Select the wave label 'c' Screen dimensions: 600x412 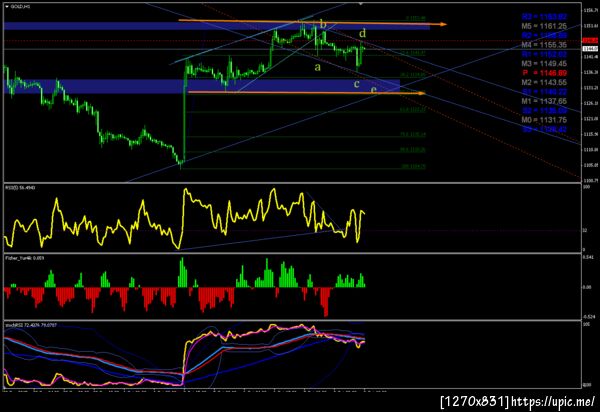coord(357,83)
